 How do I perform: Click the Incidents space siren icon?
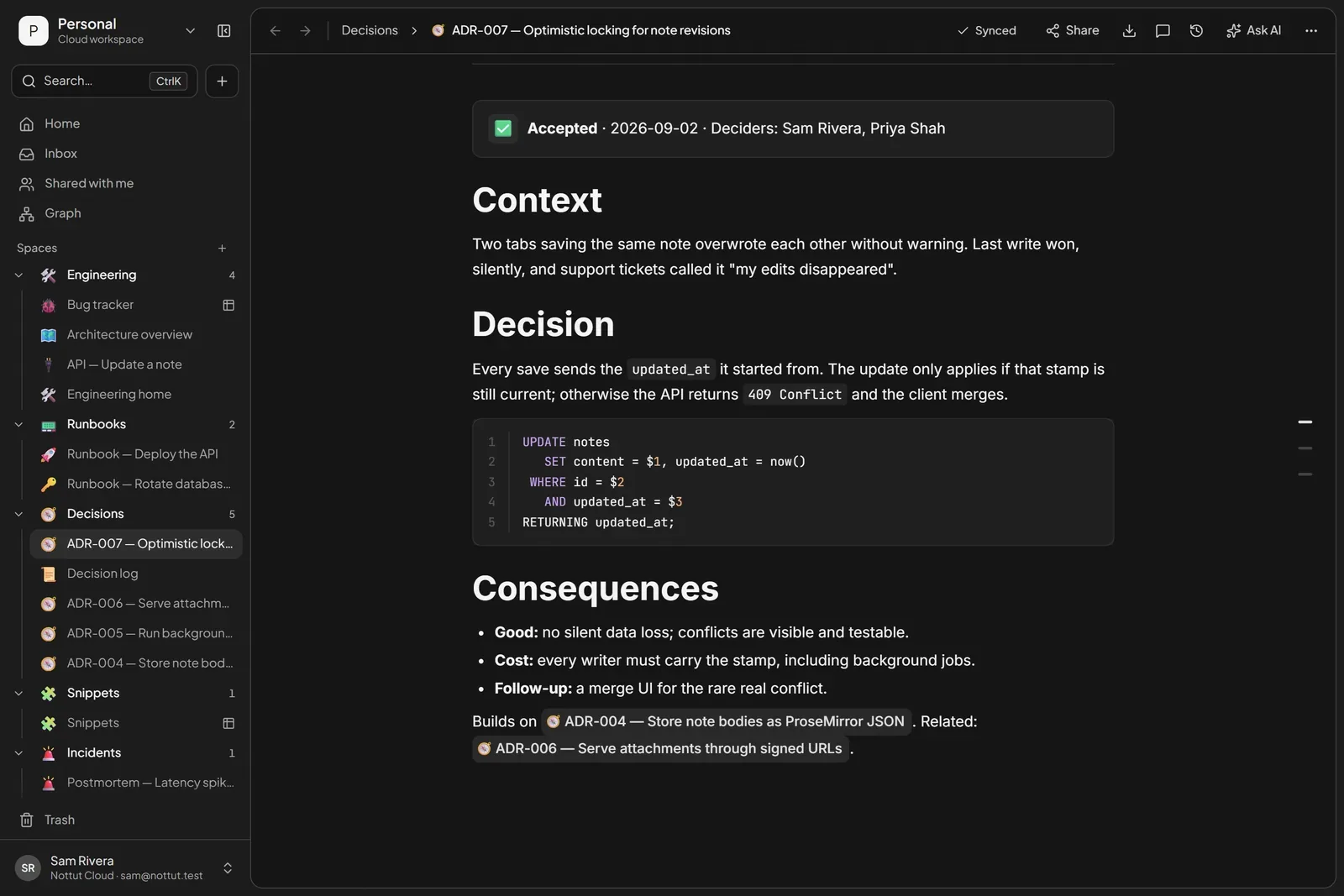[x=49, y=753]
